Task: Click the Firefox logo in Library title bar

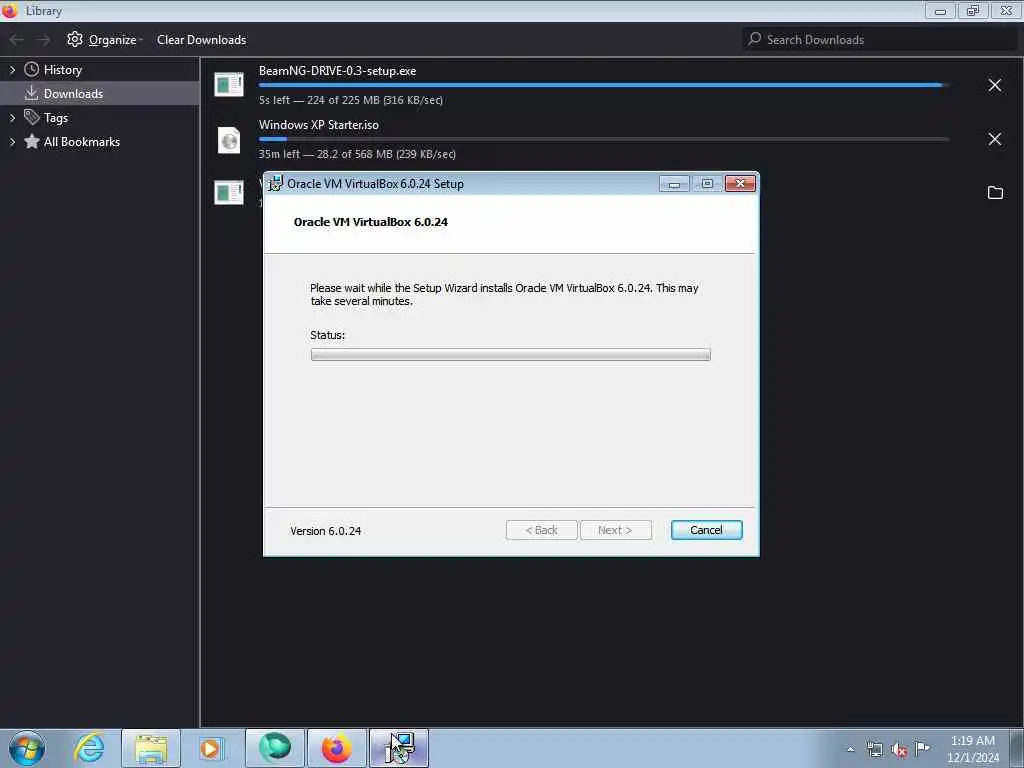Action: tap(10, 10)
